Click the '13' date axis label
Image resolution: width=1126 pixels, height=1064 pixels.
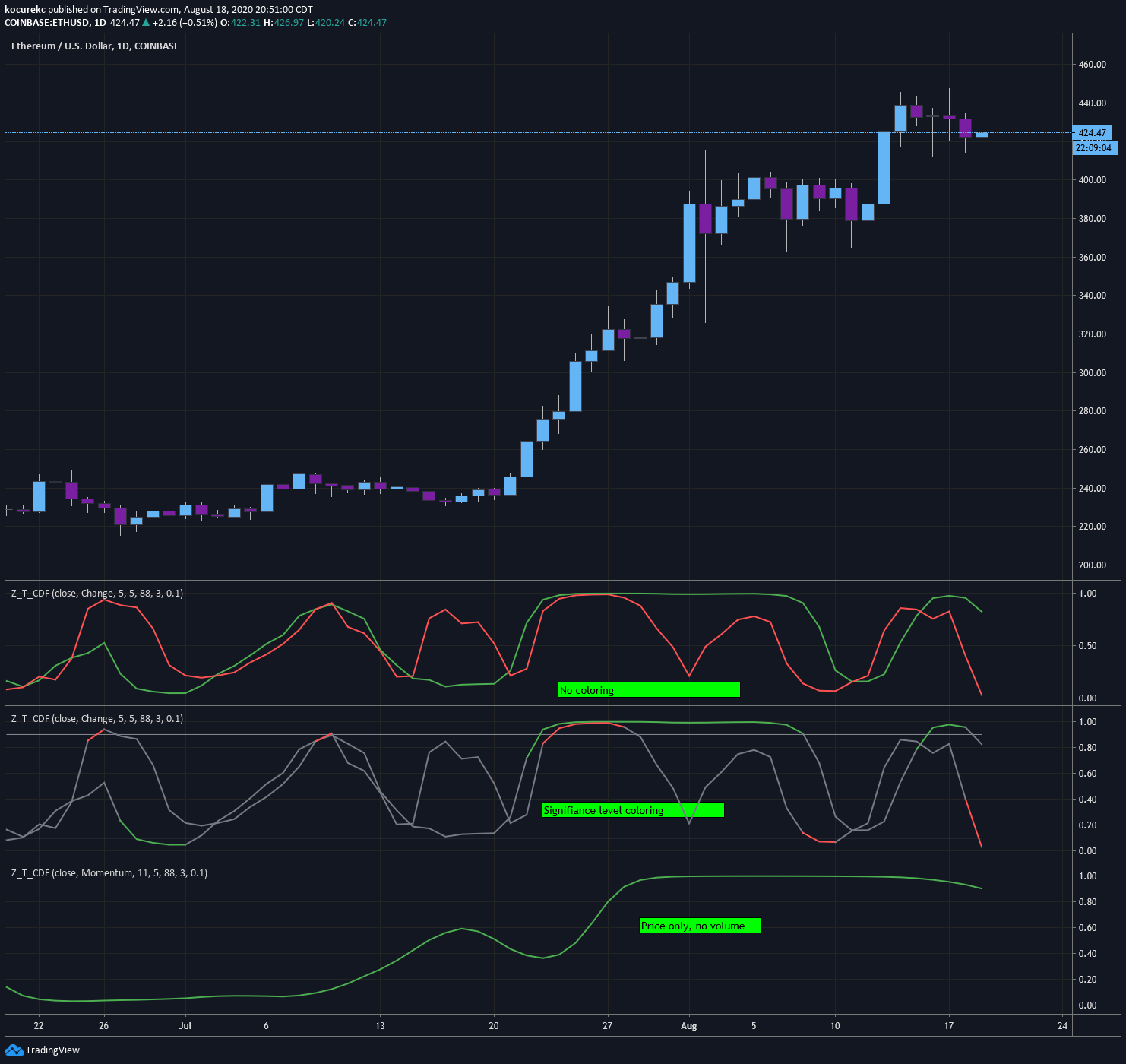click(x=380, y=1026)
